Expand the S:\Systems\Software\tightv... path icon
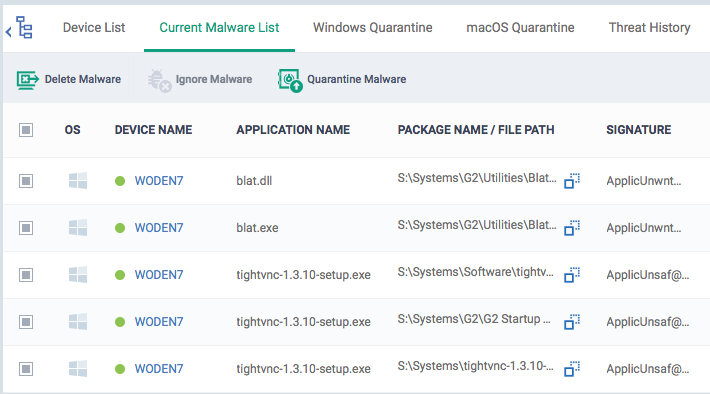710x394 pixels. click(572, 275)
